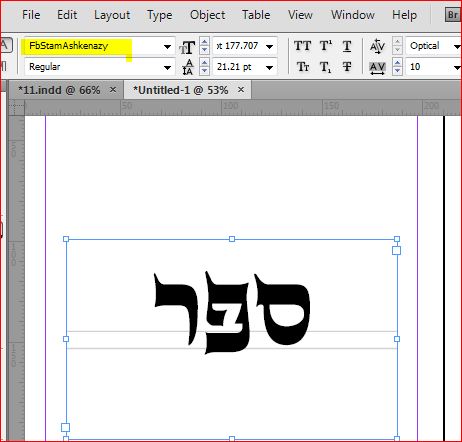Expand the FbStamAshkenazy font family dropdown
Image resolution: width=462 pixels, height=442 pixels.
167,47
